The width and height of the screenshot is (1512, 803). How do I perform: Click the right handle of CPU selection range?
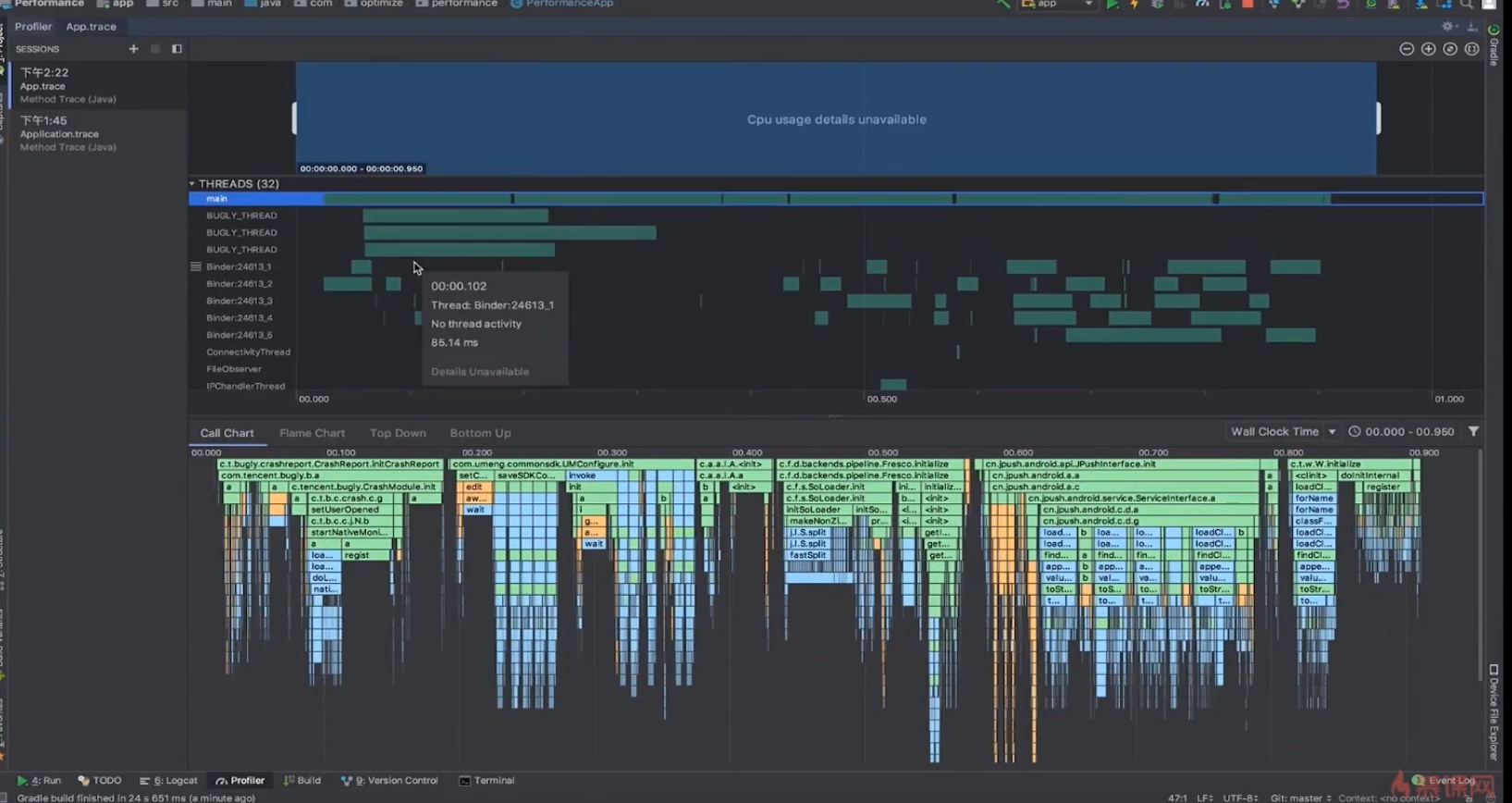[1378, 118]
